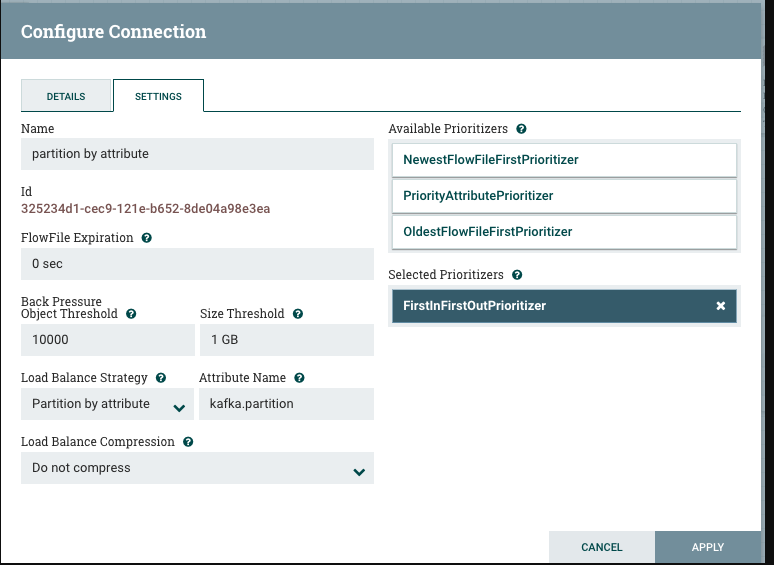Click Object Threshold help icon
Viewport: 774px width, 565px height.
click(x=131, y=314)
